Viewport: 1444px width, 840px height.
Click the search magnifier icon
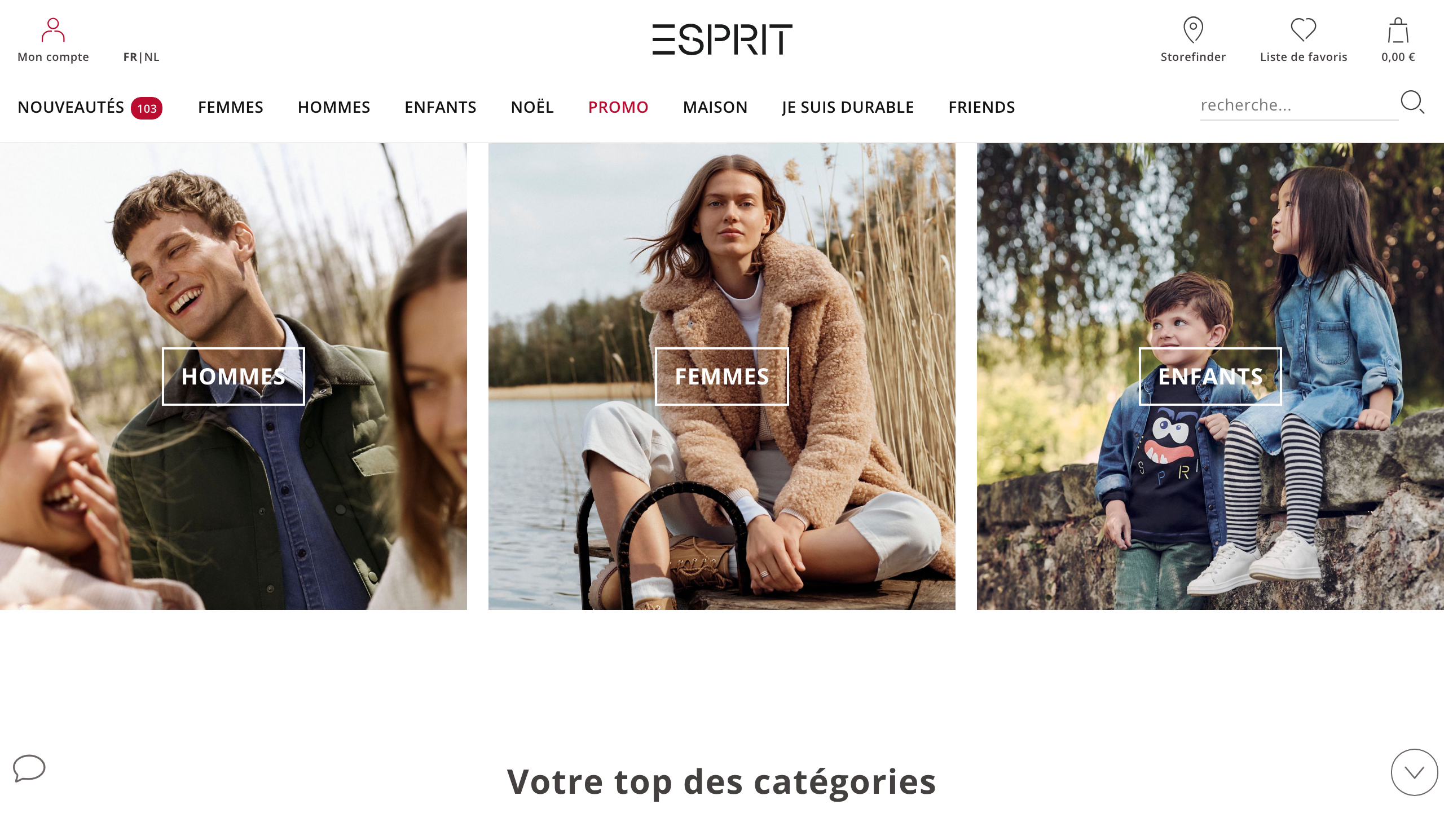[1412, 103]
